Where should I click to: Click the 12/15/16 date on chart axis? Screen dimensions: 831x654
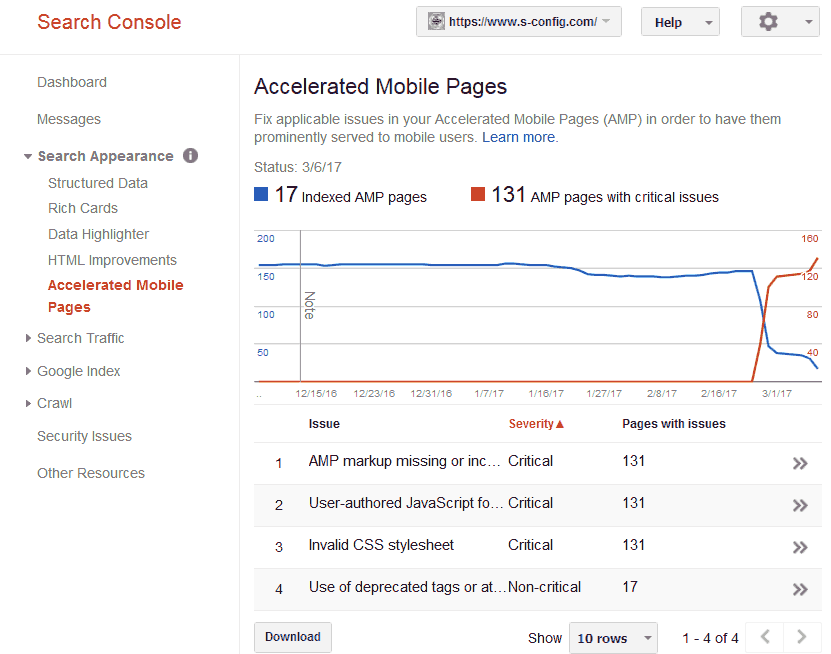316,394
